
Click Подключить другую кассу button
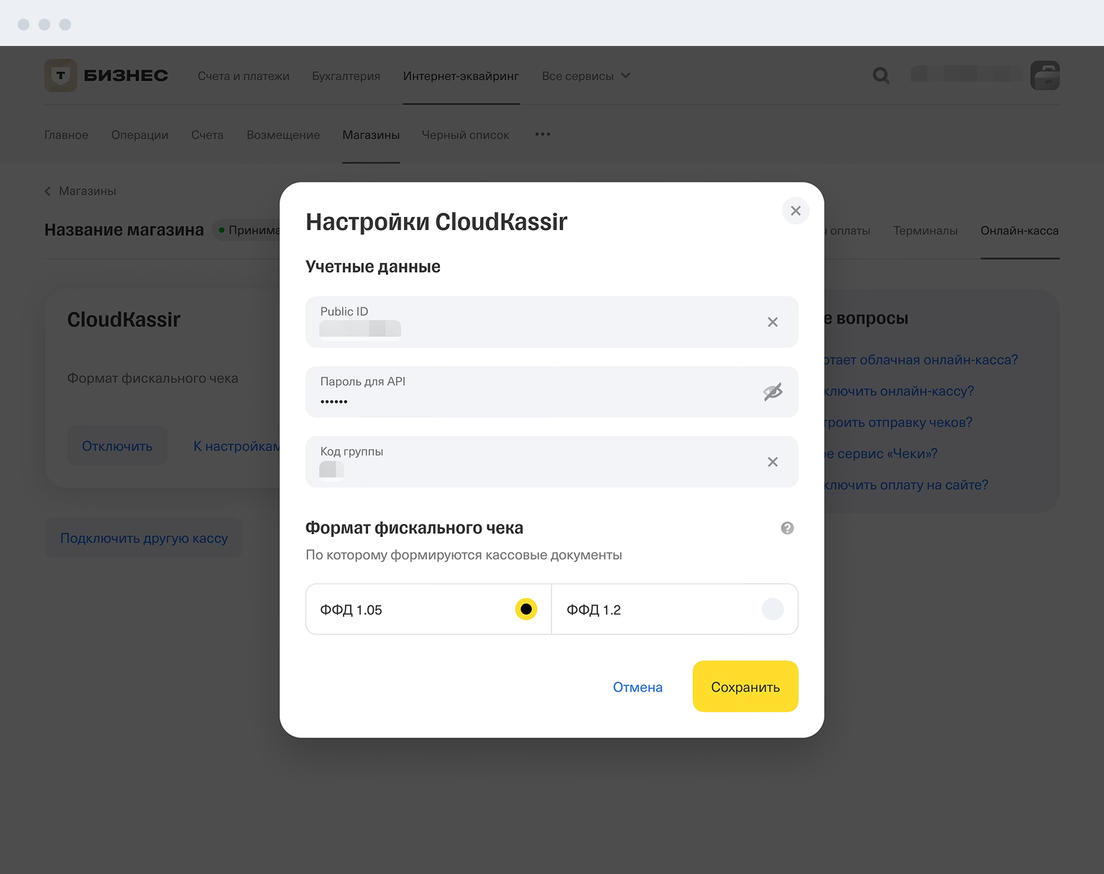click(144, 538)
